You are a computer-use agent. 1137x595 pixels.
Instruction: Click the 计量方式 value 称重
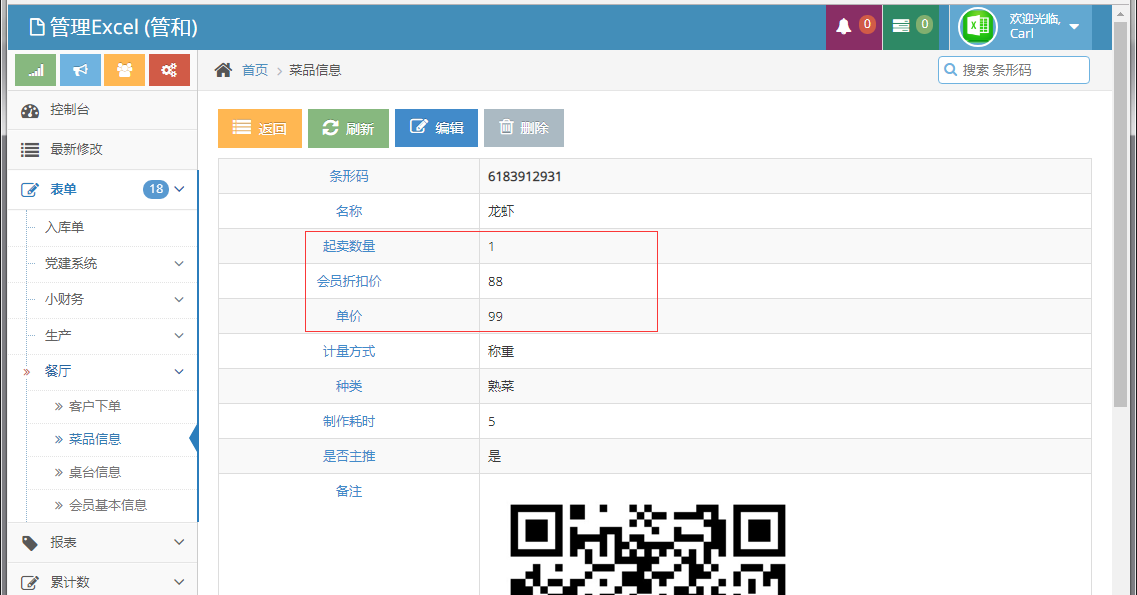pos(501,351)
